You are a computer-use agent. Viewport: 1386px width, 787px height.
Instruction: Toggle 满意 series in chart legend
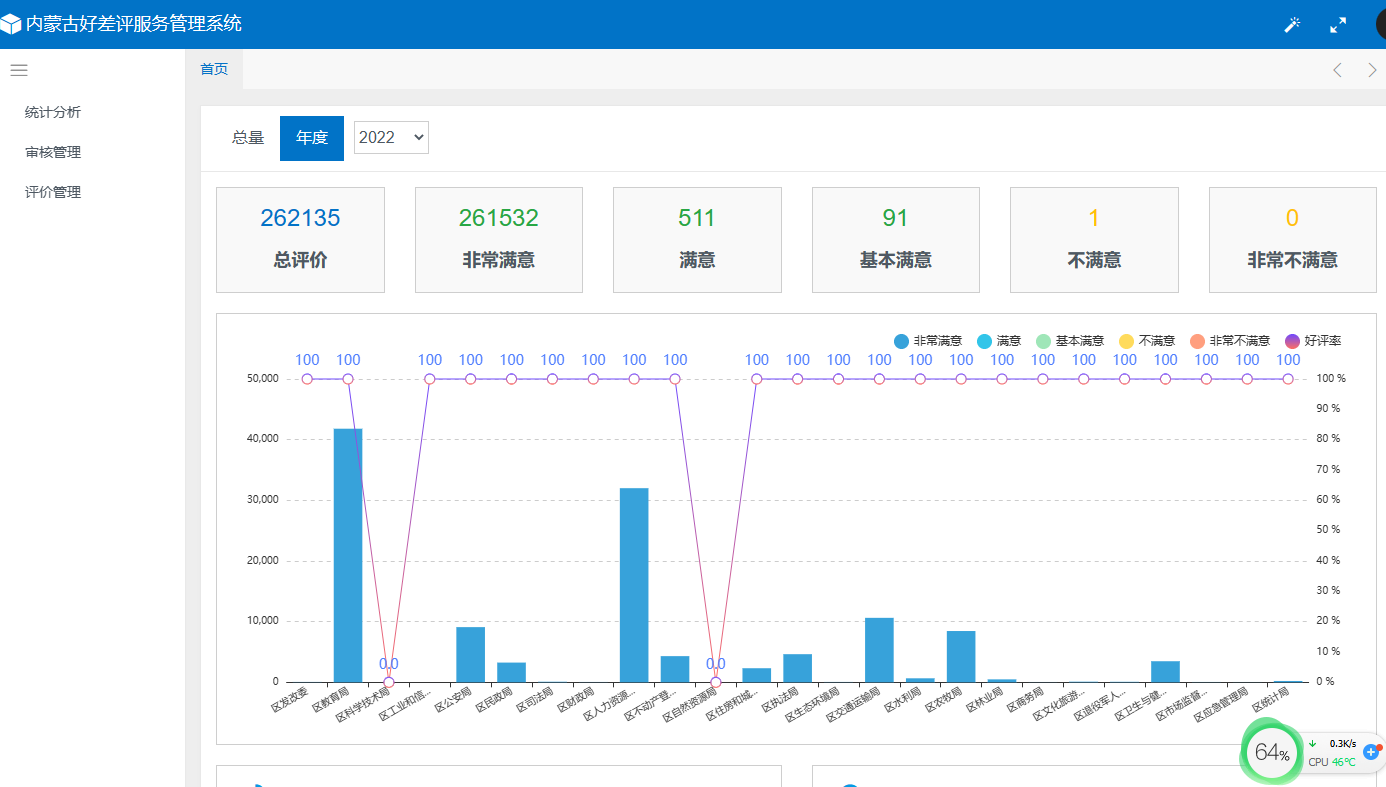click(998, 341)
